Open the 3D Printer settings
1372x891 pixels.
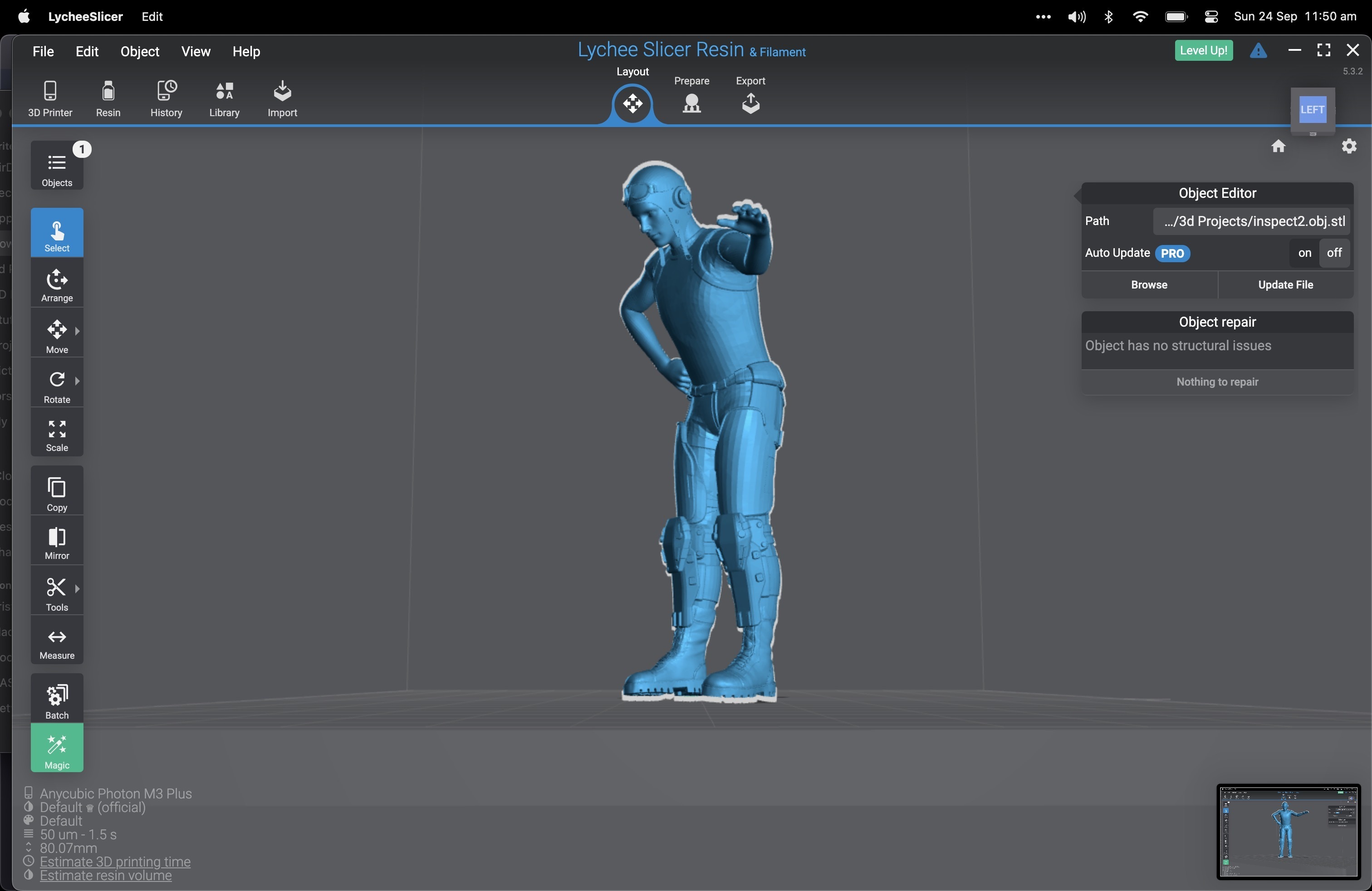coord(50,99)
